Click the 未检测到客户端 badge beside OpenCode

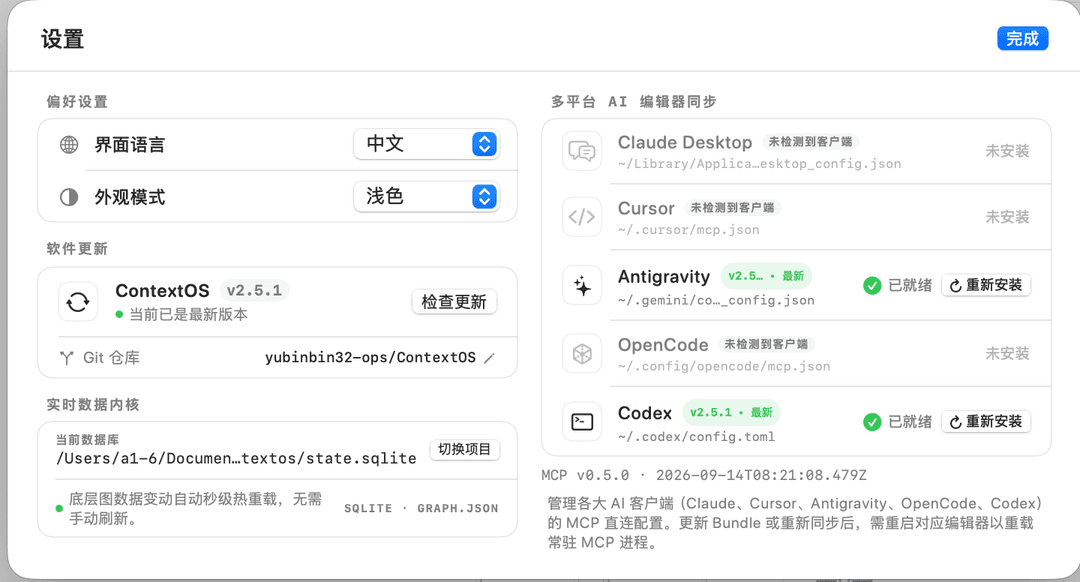[766, 344]
